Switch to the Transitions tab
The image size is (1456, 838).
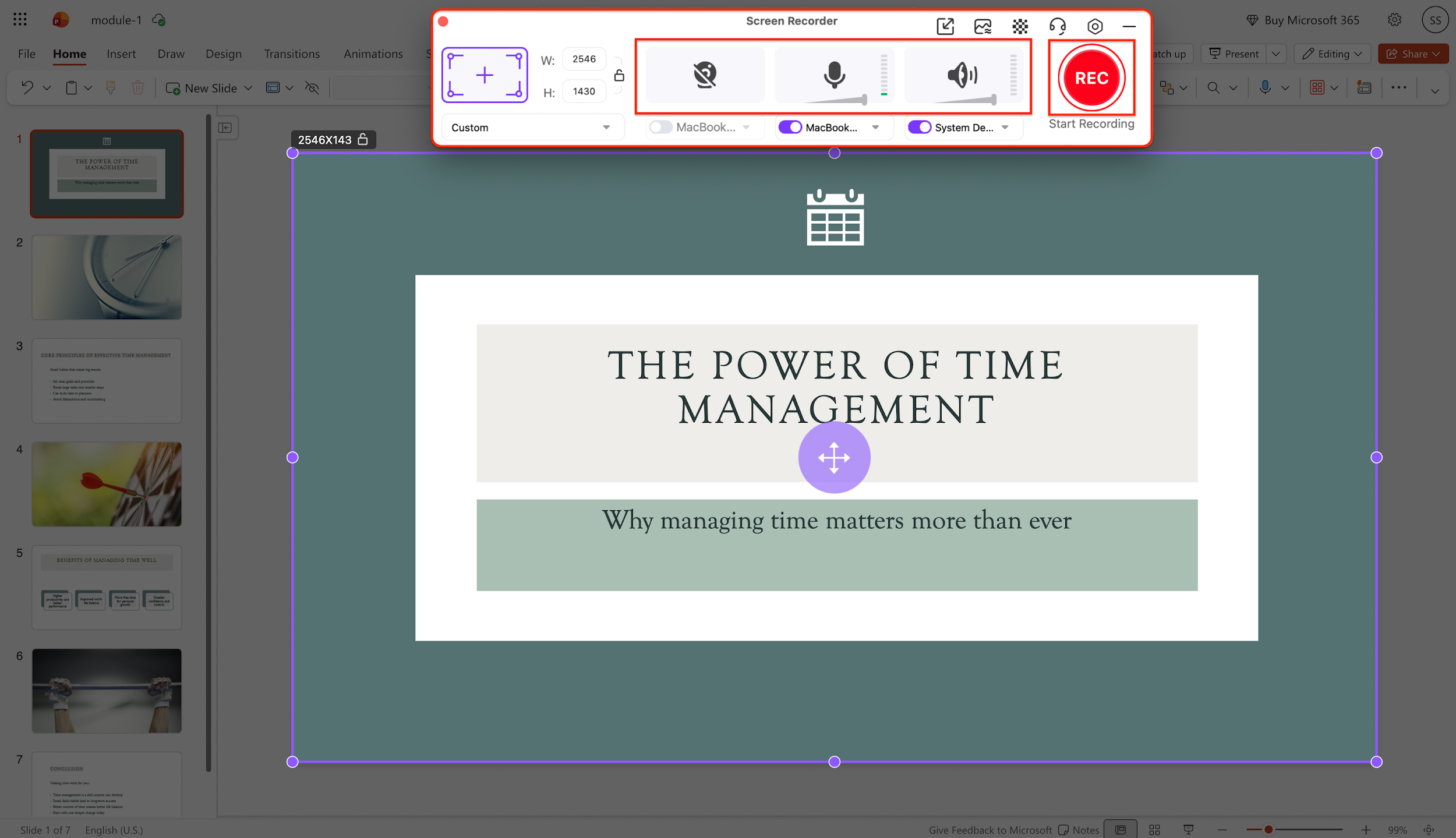291,54
